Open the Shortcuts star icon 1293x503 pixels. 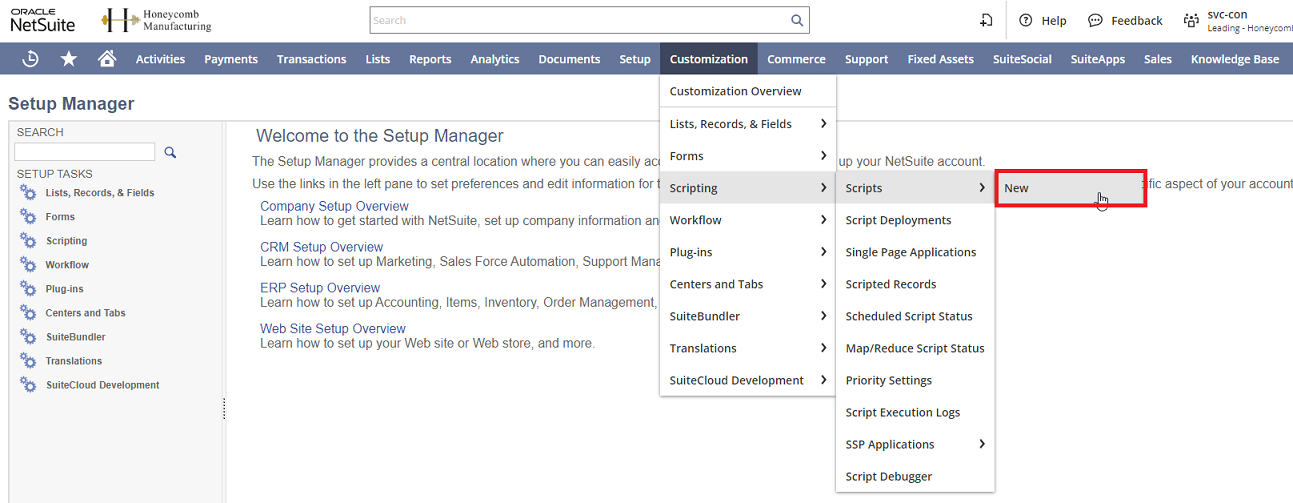coord(69,59)
